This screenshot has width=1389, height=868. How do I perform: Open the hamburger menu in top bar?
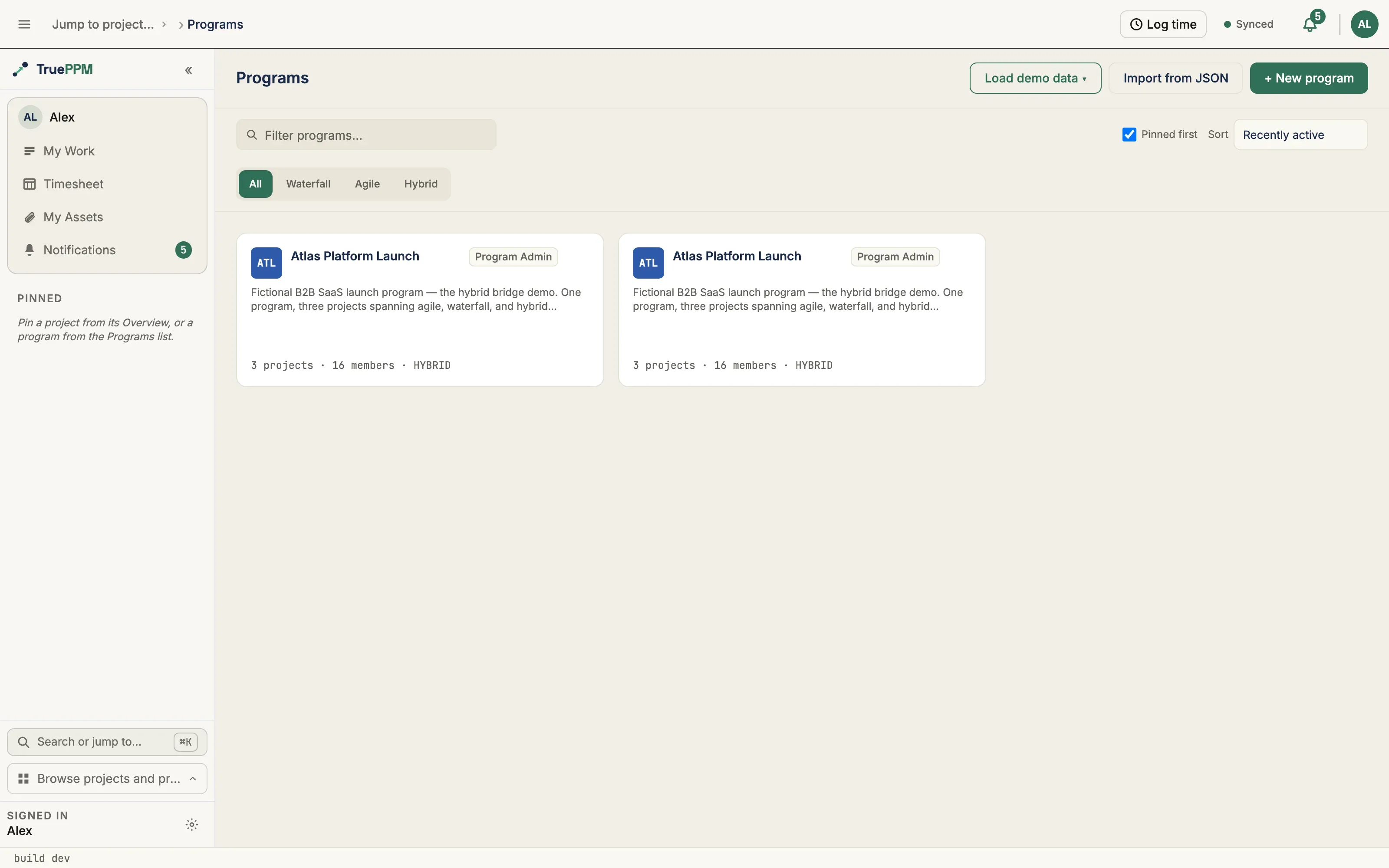point(24,24)
